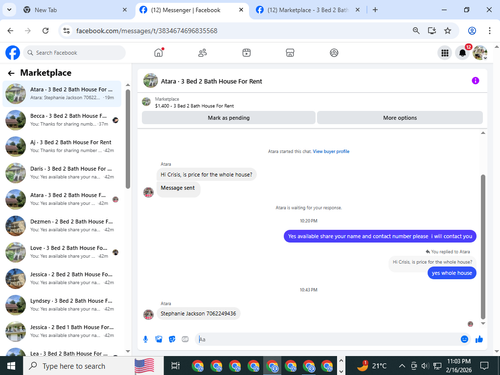The image size is (500, 375).
Task: Open the tab search dropdown arrow
Action: pos(9,10)
